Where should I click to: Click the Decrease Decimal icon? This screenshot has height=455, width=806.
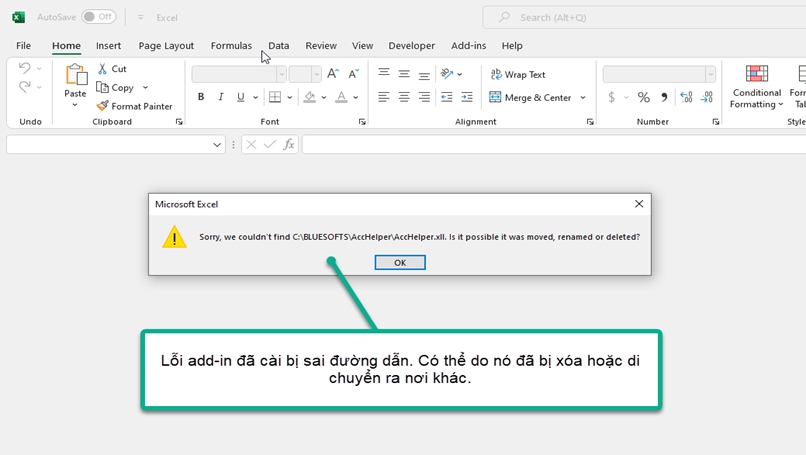707,97
